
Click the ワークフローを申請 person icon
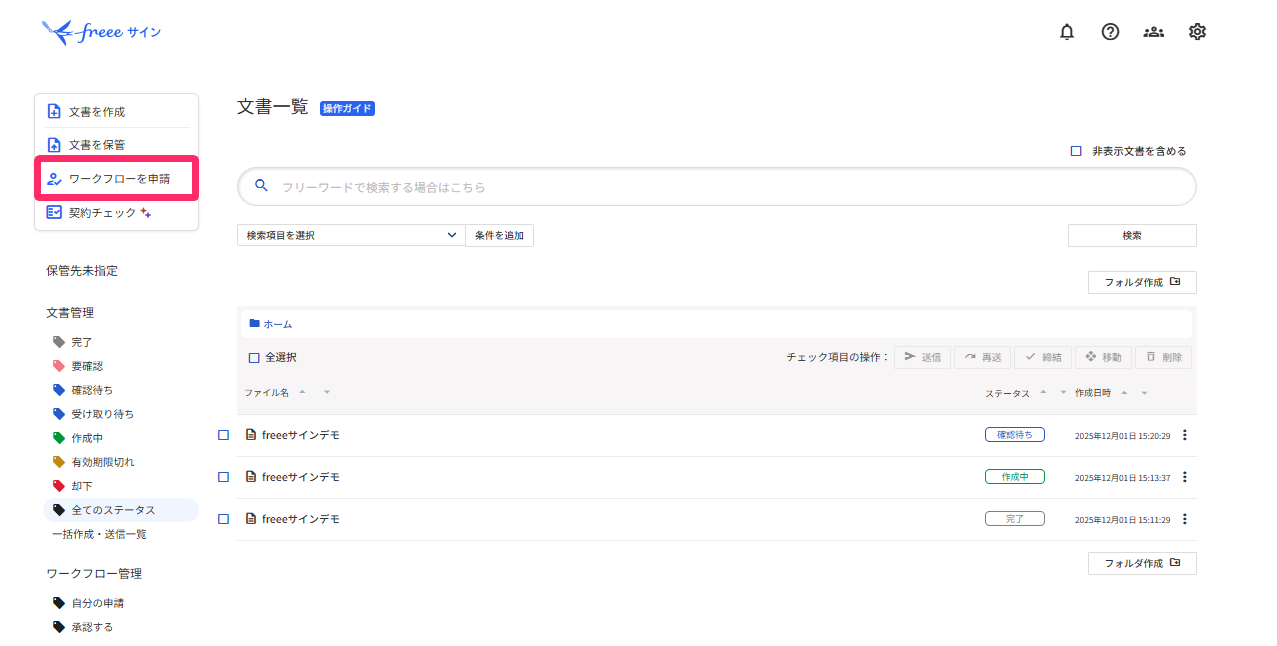tap(55, 179)
